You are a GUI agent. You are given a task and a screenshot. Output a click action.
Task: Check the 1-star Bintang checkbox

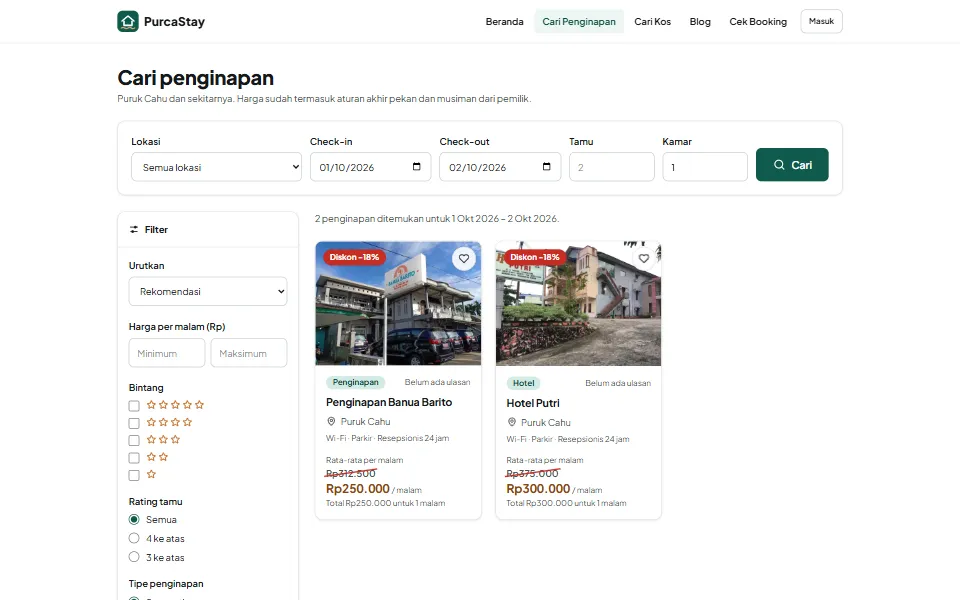coord(134,475)
